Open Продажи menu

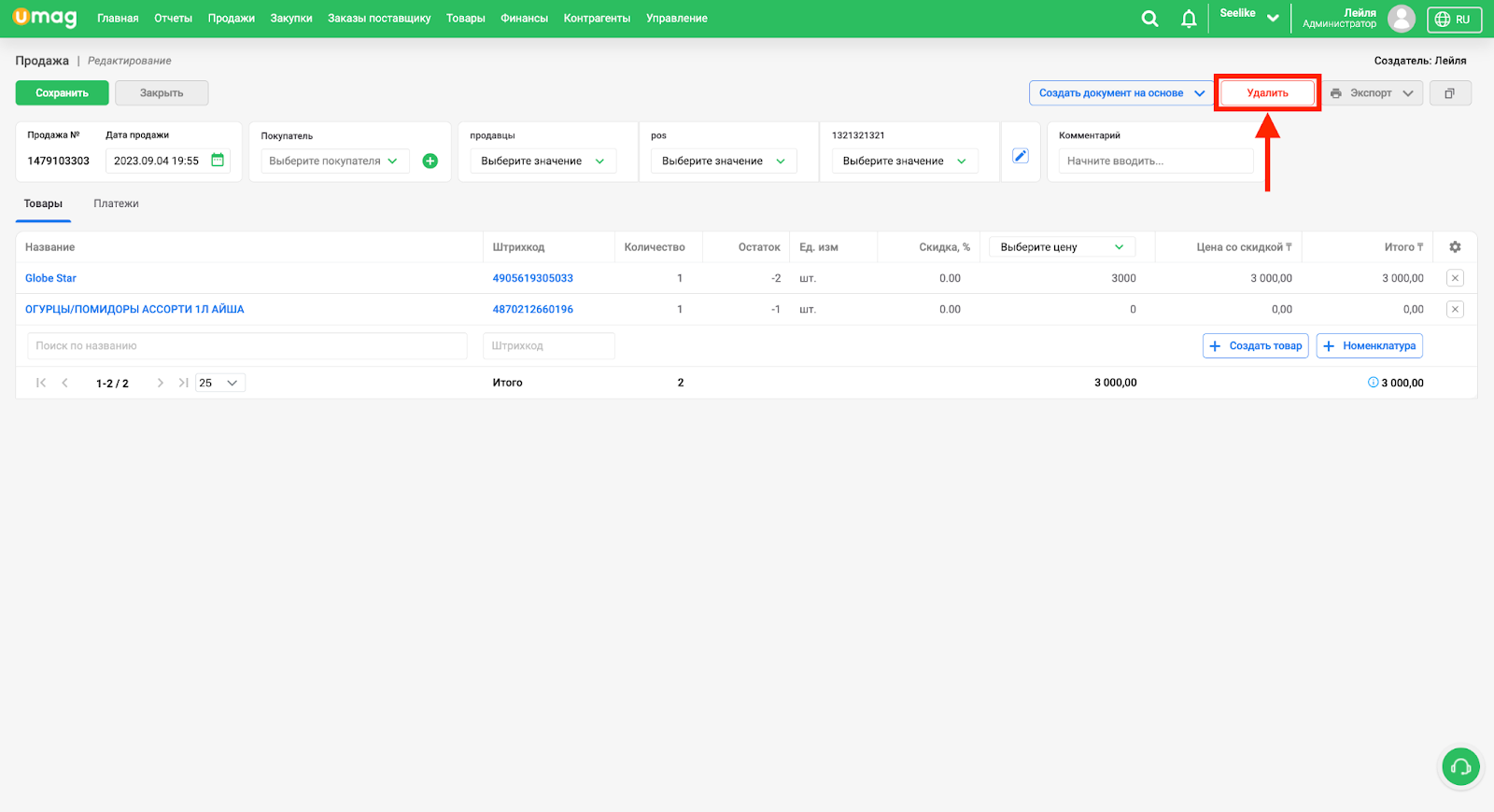pyautogui.click(x=232, y=19)
